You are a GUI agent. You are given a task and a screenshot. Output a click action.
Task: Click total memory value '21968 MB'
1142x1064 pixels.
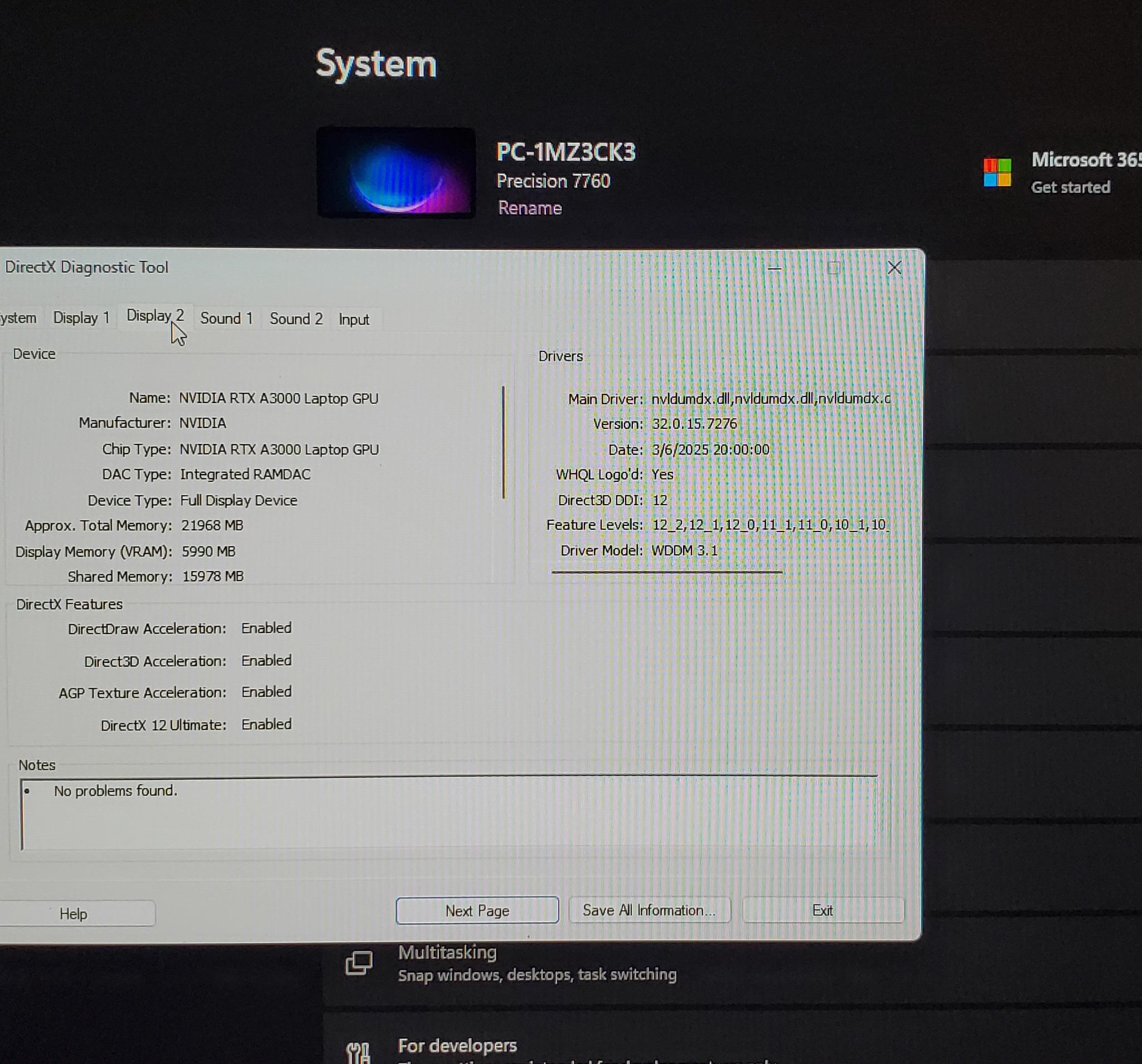212,525
